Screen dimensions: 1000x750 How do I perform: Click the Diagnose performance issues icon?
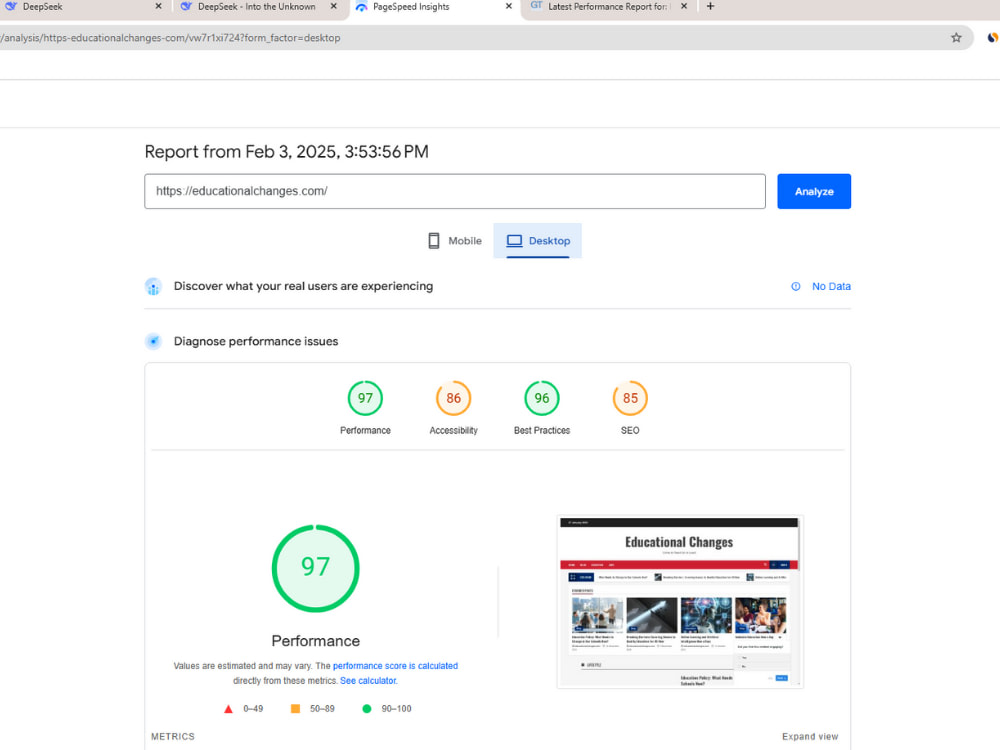[x=153, y=341]
